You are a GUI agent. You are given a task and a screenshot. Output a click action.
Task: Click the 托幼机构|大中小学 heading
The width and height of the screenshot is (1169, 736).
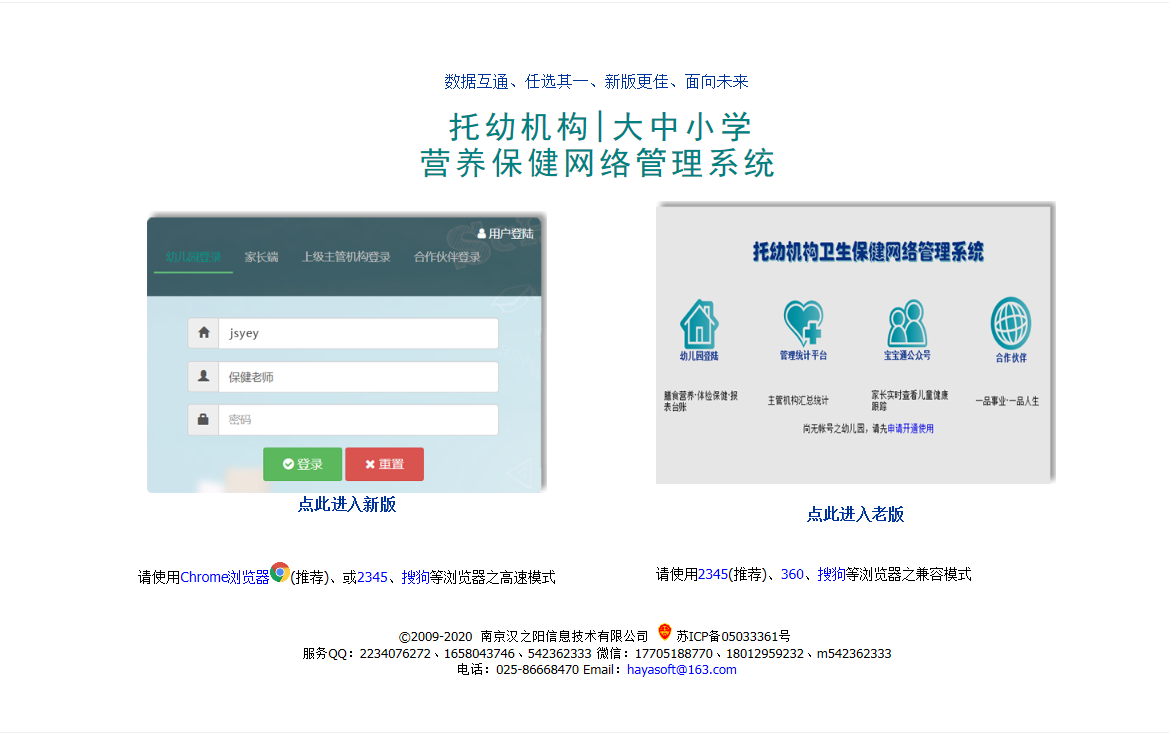tap(600, 127)
